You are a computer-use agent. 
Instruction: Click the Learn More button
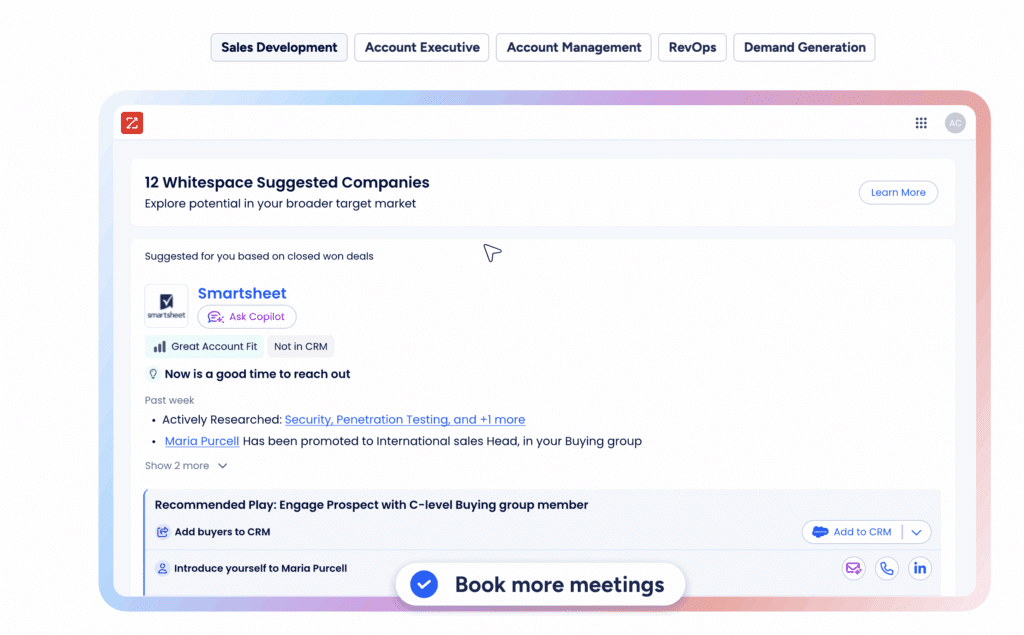pyautogui.click(x=898, y=193)
